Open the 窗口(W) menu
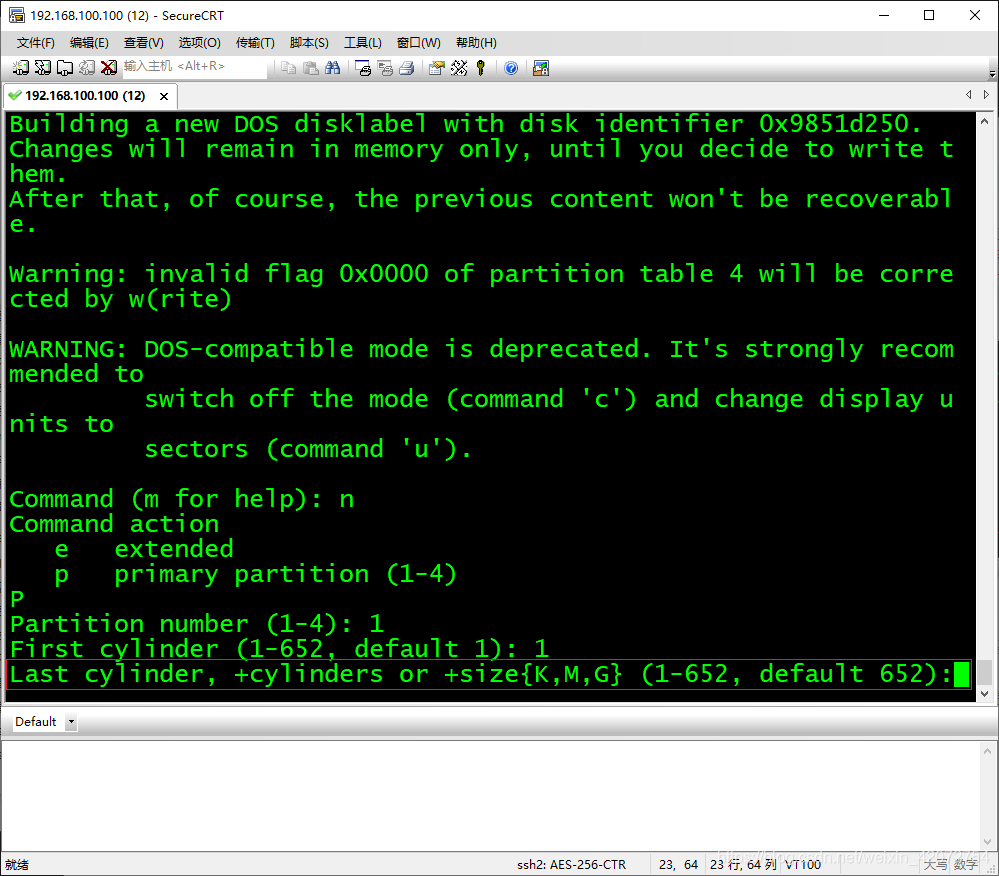999x876 pixels. pos(419,43)
